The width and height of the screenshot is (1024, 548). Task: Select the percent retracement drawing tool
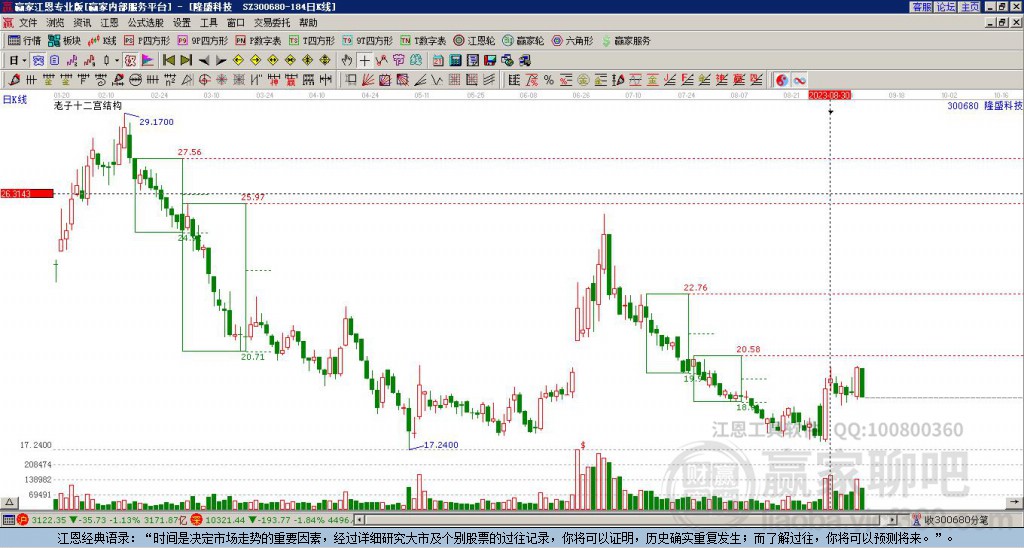pyautogui.click(x=549, y=80)
